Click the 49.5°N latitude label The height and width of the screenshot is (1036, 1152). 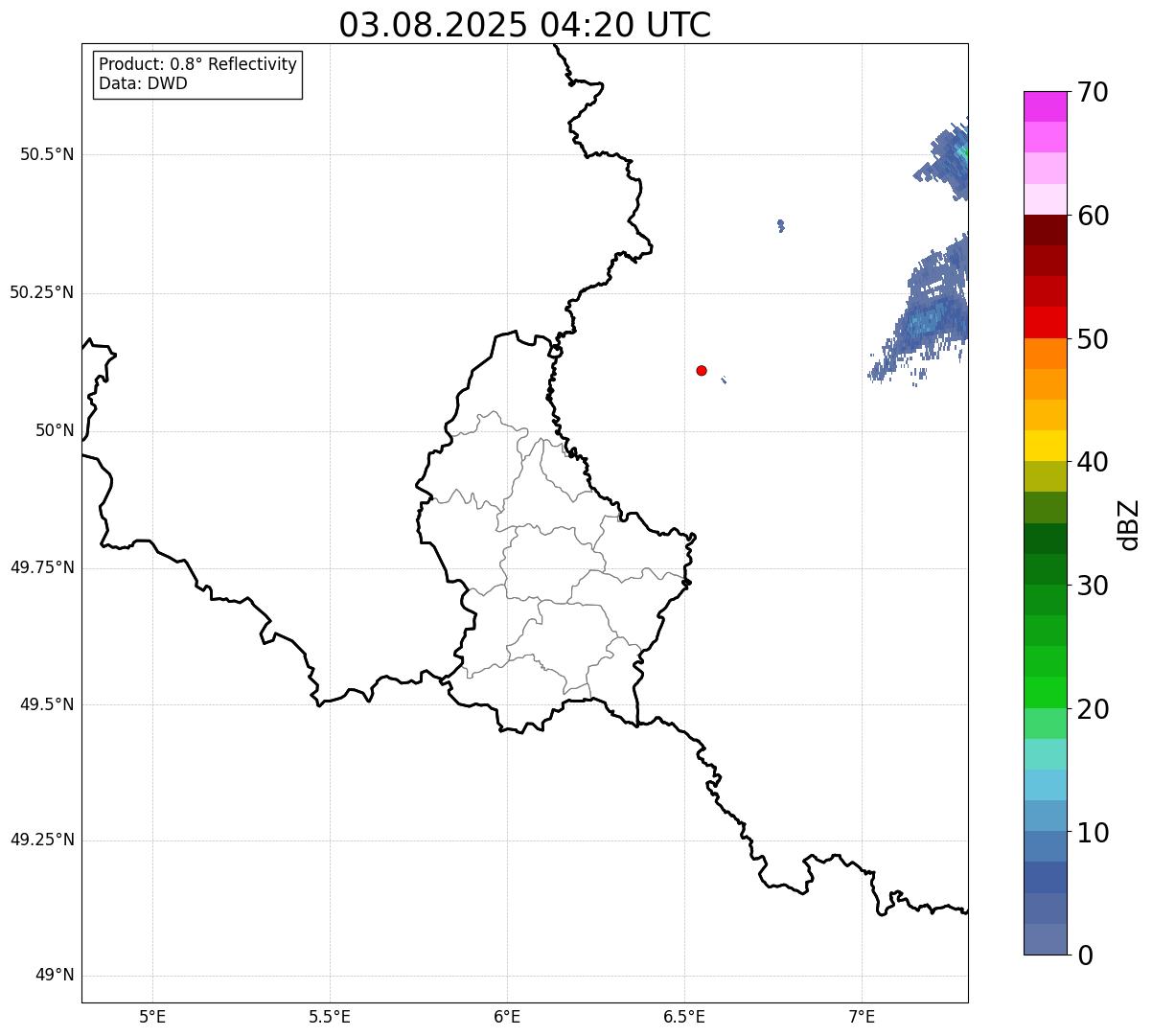[46, 704]
